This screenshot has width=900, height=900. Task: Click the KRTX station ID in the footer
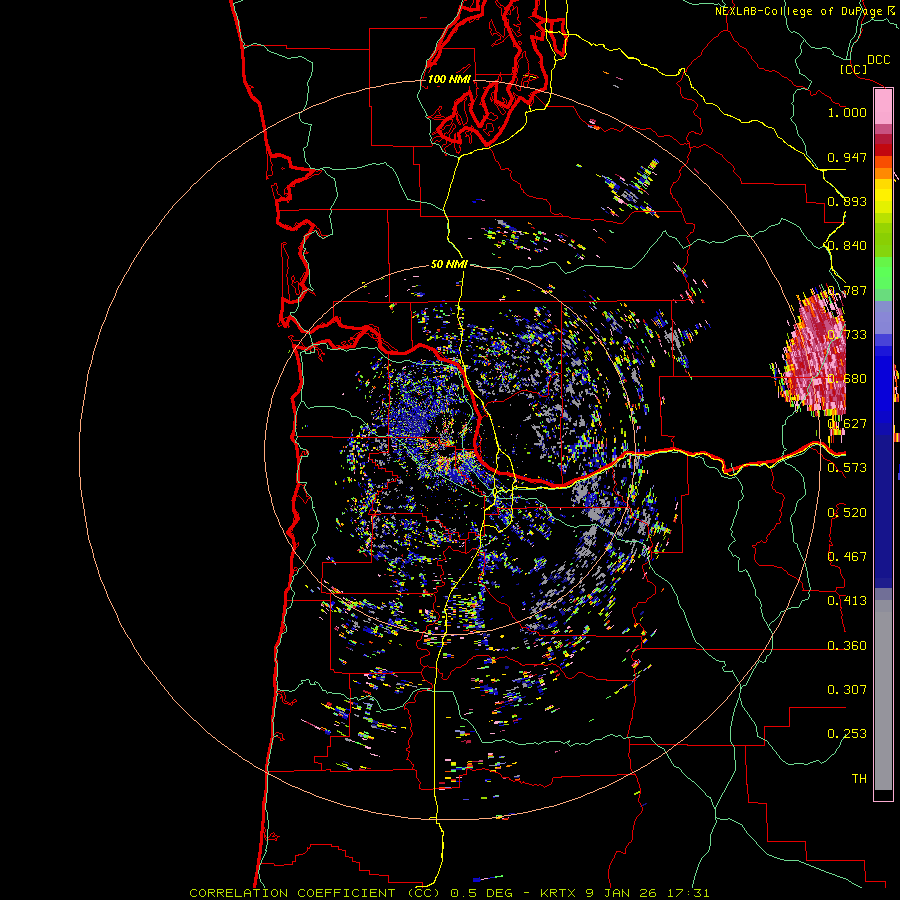pyautogui.click(x=559, y=893)
